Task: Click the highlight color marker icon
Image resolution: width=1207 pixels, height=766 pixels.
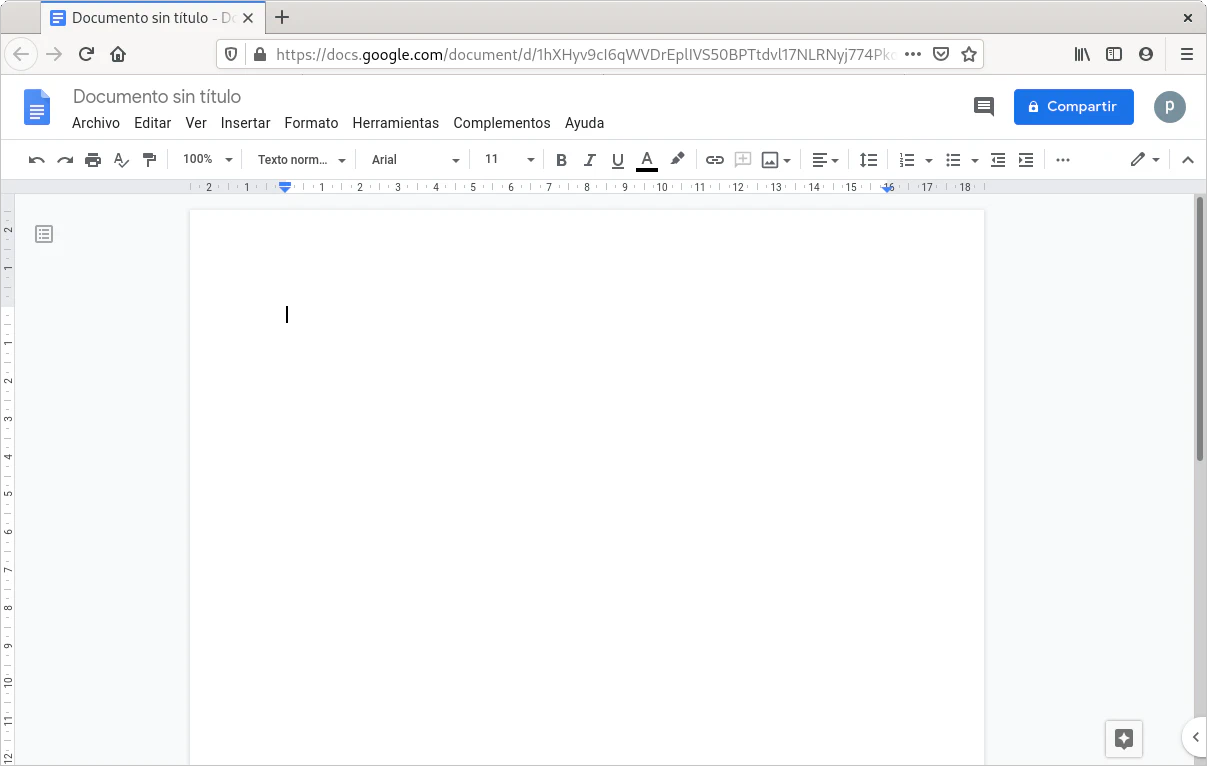Action: (677, 159)
